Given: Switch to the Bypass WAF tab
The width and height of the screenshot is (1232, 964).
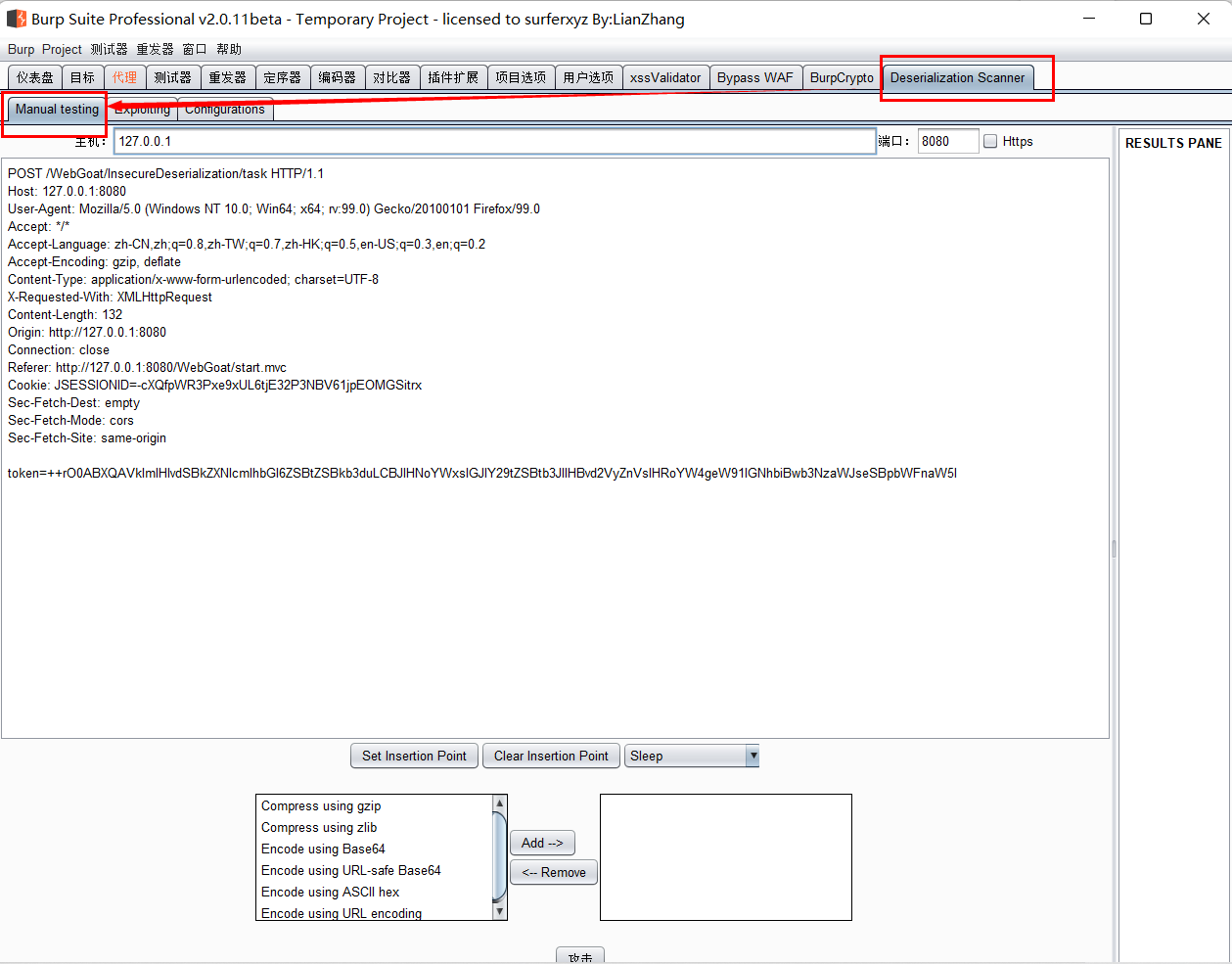Looking at the screenshot, I should click(x=755, y=77).
